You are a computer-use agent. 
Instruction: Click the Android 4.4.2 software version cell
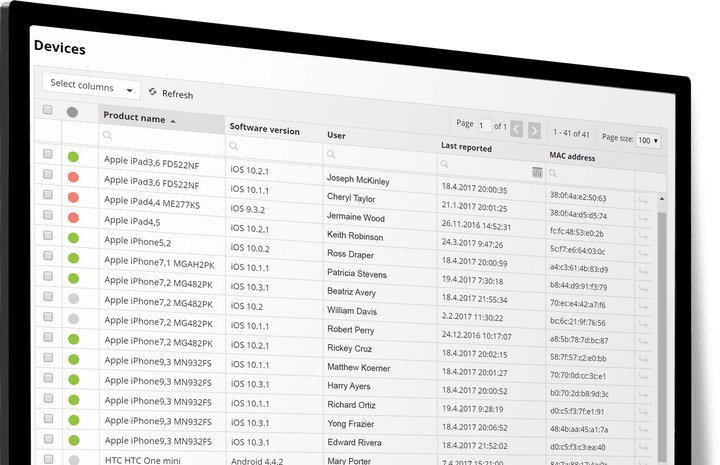pyautogui.click(x=257, y=461)
